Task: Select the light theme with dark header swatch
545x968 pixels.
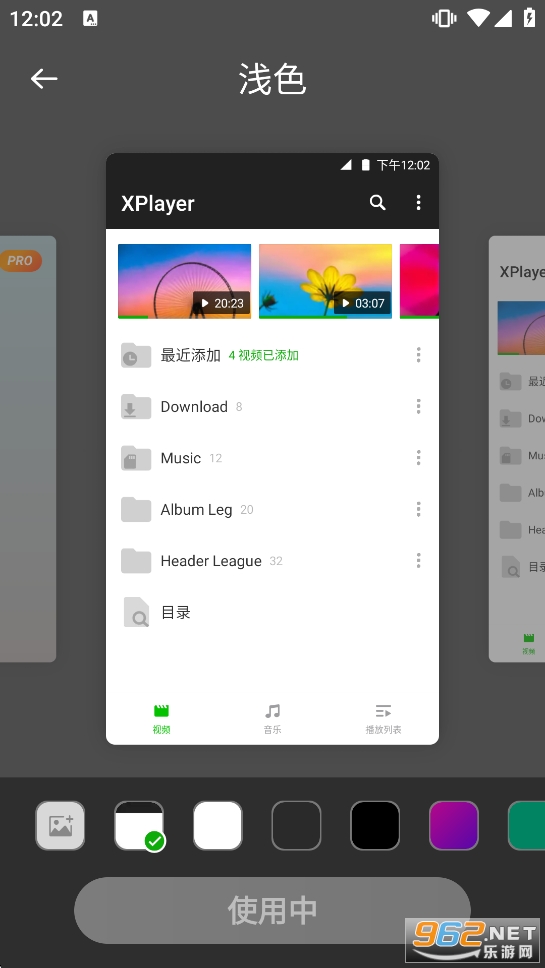Action: click(x=139, y=825)
